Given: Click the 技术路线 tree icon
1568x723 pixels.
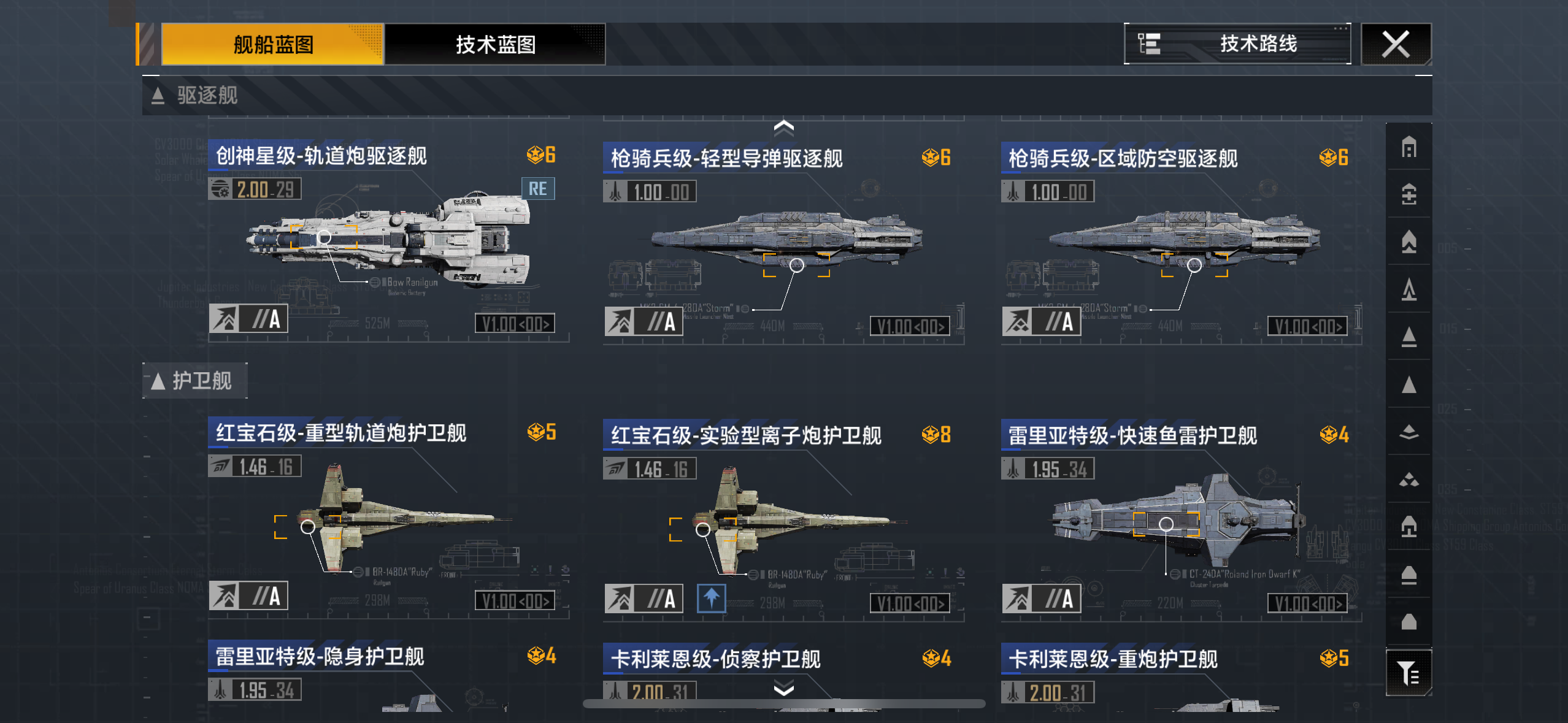Looking at the screenshot, I should pyautogui.click(x=1149, y=44).
